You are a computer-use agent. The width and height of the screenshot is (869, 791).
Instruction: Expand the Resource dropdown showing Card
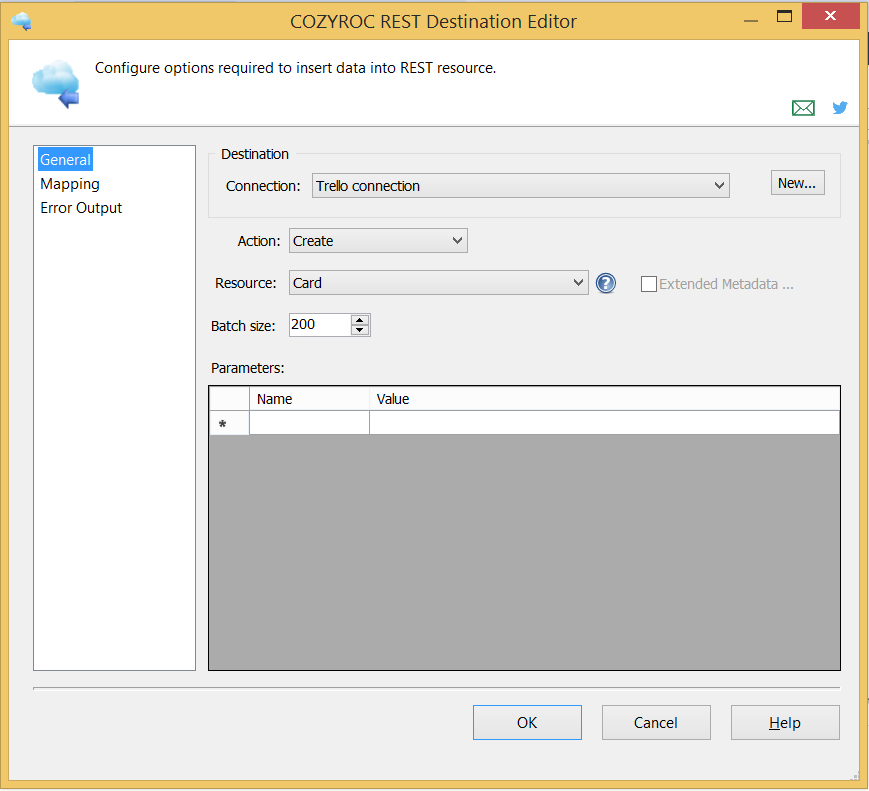(x=438, y=283)
